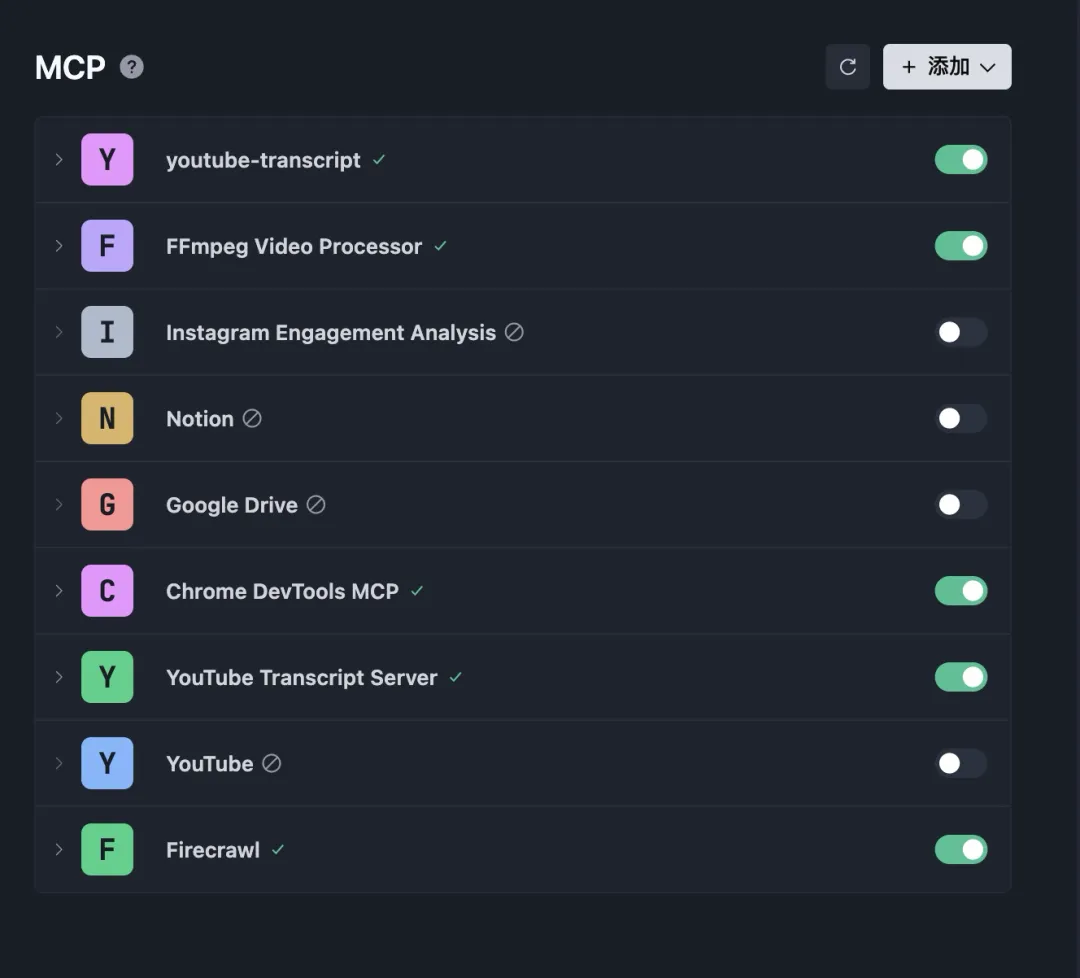This screenshot has width=1080, height=978.
Task: Click the Chrome DevTools MCP C icon
Action: pyautogui.click(x=107, y=591)
